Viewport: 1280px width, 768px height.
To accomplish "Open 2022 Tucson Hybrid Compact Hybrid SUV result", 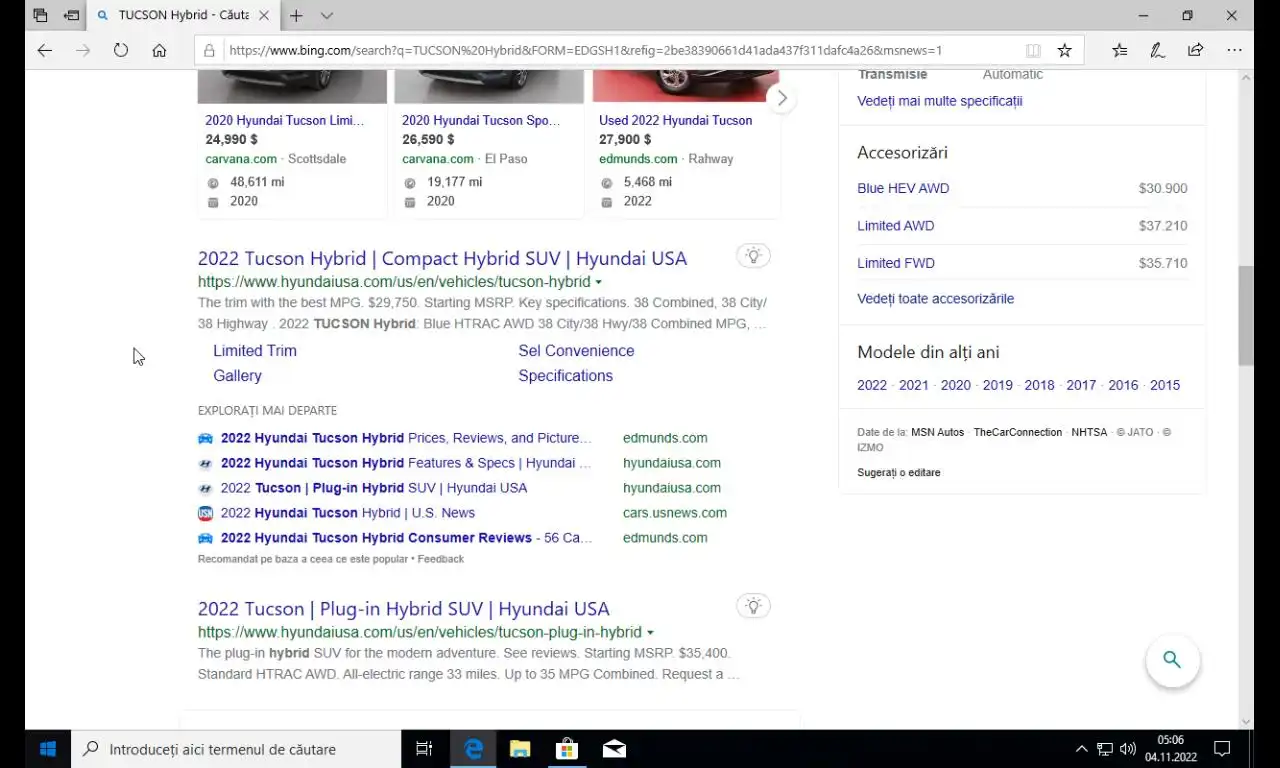I will (442, 258).
